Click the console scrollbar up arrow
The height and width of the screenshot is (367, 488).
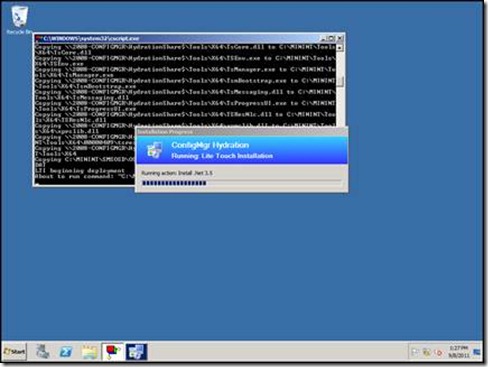pos(340,48)
